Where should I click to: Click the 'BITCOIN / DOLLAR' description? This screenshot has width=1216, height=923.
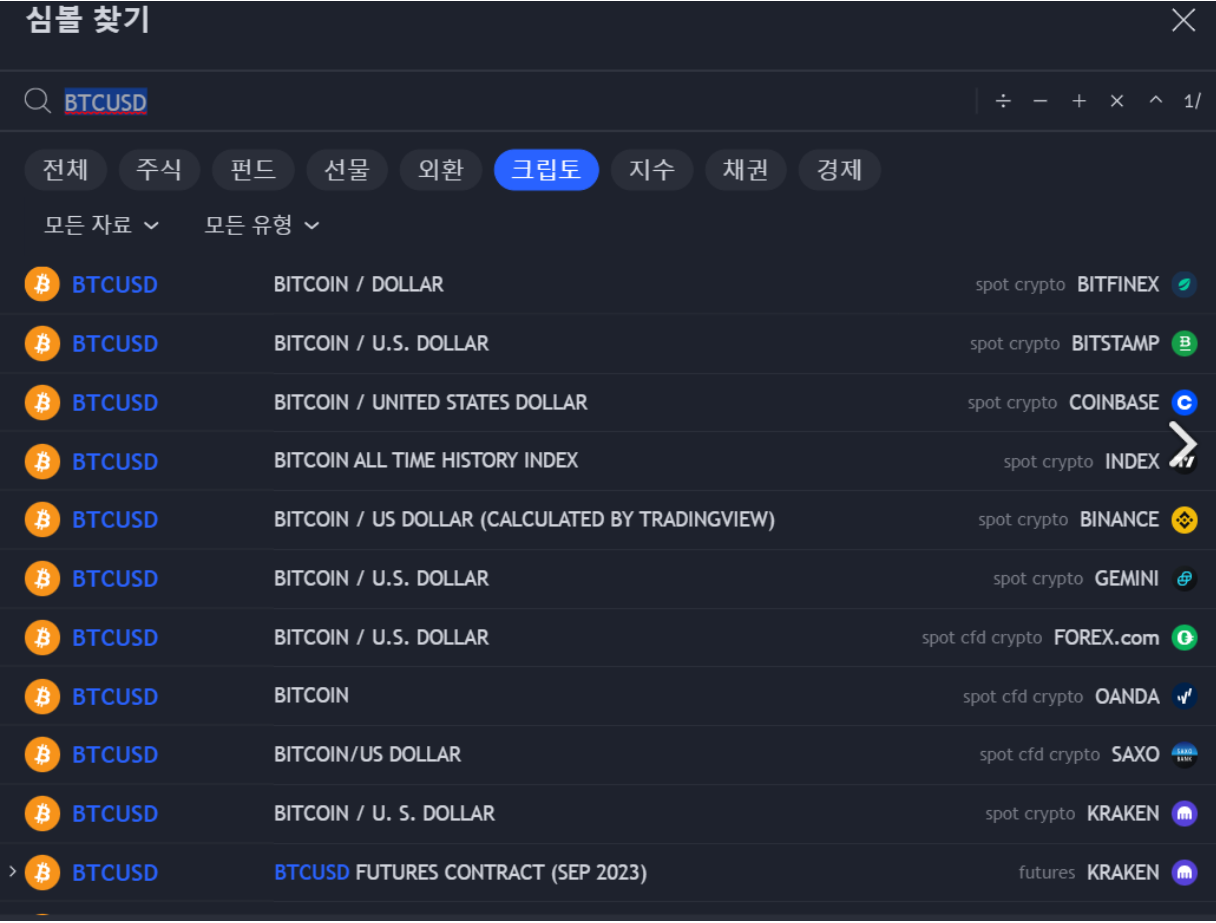pos(359,284)
